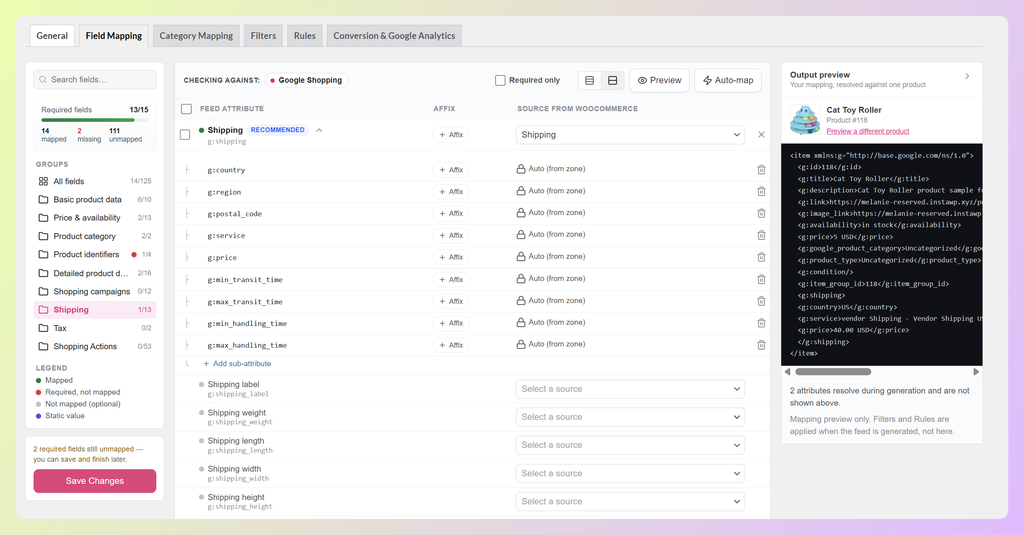
Task: Add affix to g:country
Action: 451,170
